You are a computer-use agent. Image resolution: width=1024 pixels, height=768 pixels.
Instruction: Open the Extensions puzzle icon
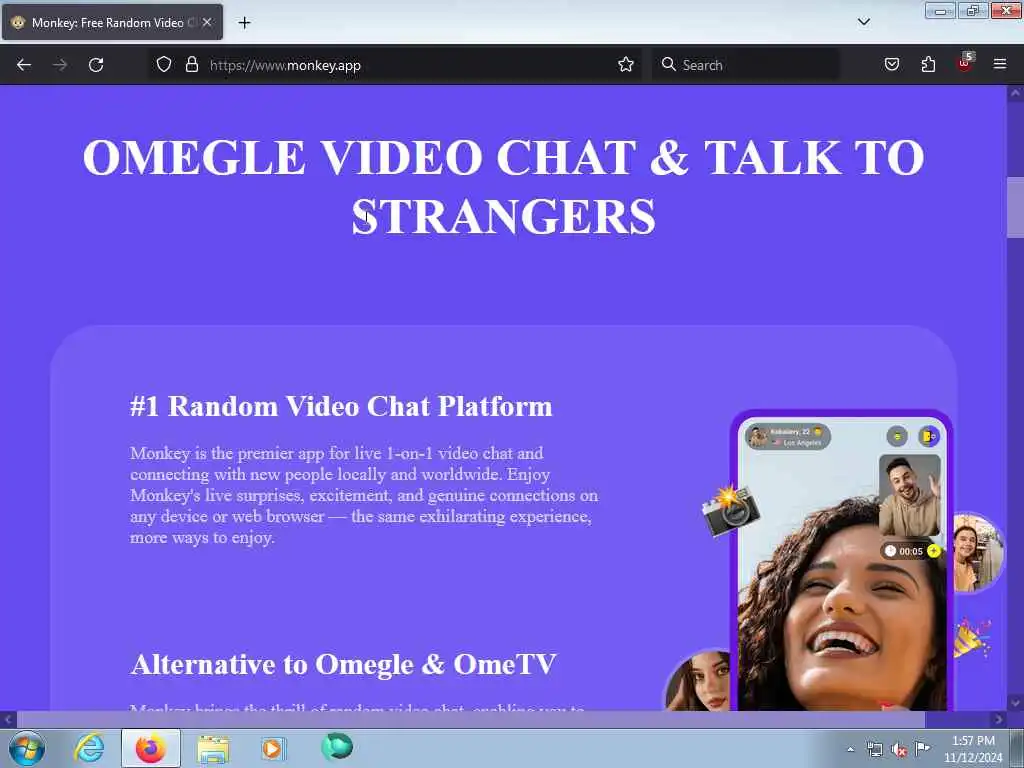[928, 65]
